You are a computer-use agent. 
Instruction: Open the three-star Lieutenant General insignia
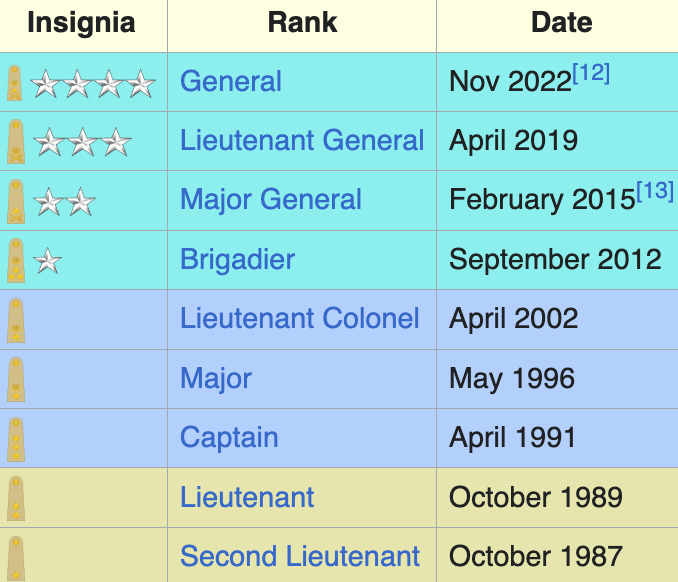click(x=82, y=142)
